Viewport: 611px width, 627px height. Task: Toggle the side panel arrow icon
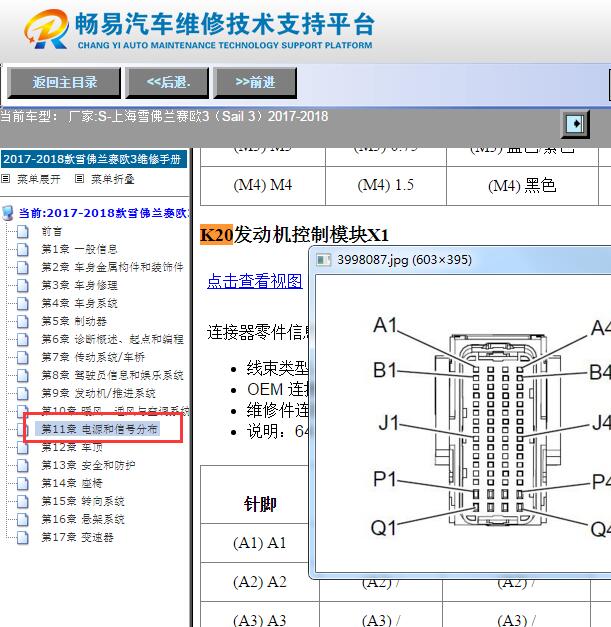(x=575, y=124)
